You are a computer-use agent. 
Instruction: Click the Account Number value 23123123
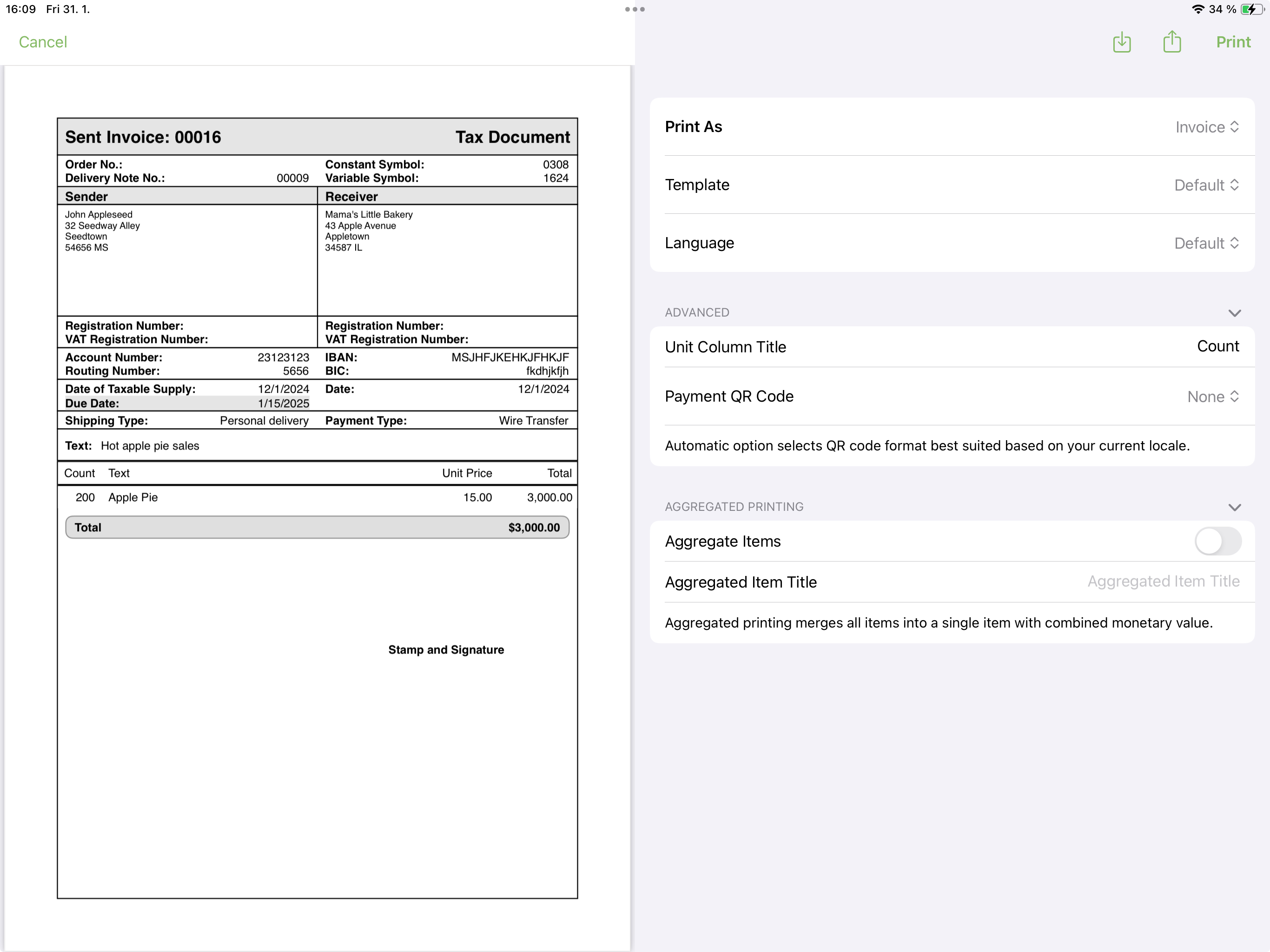click(x=283, y=357)
